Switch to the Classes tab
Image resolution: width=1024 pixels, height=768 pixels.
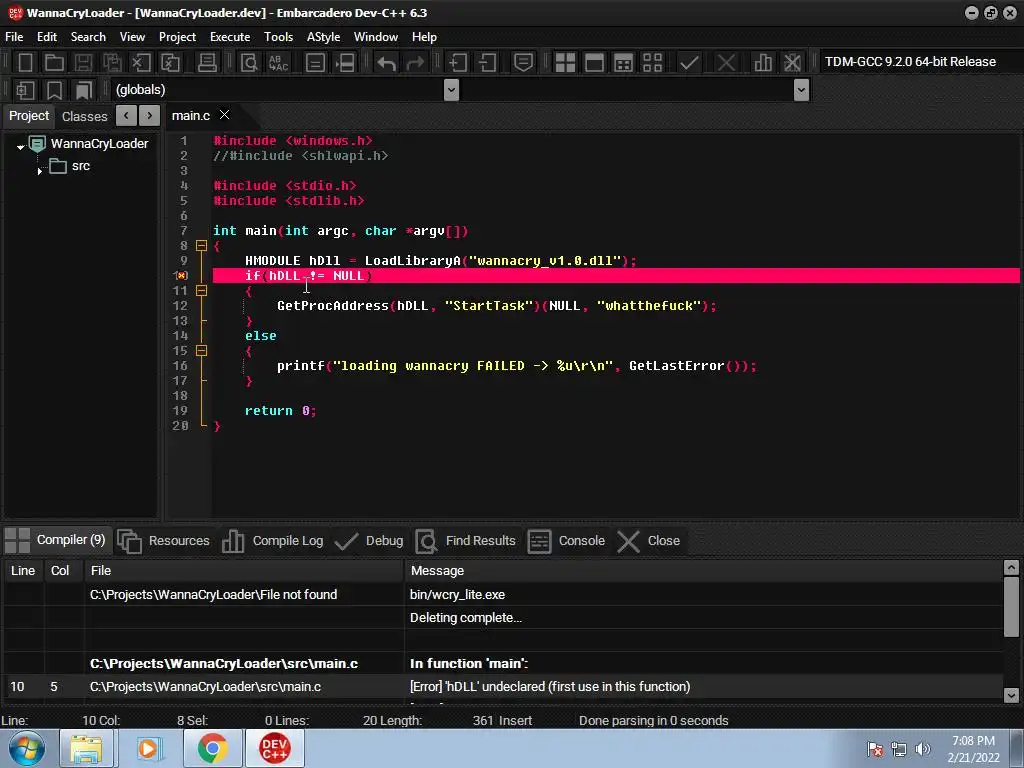[84, 116]
